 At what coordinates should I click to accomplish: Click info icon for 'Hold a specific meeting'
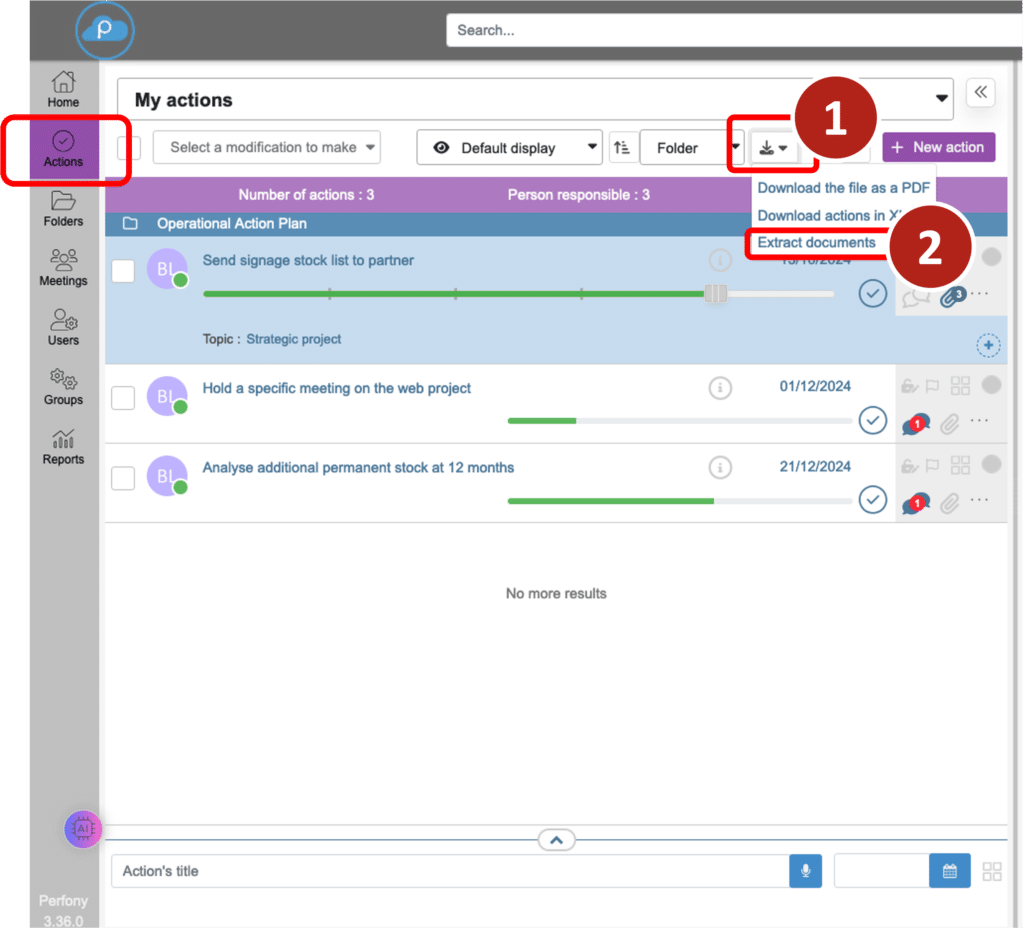[x=719, y=388]
